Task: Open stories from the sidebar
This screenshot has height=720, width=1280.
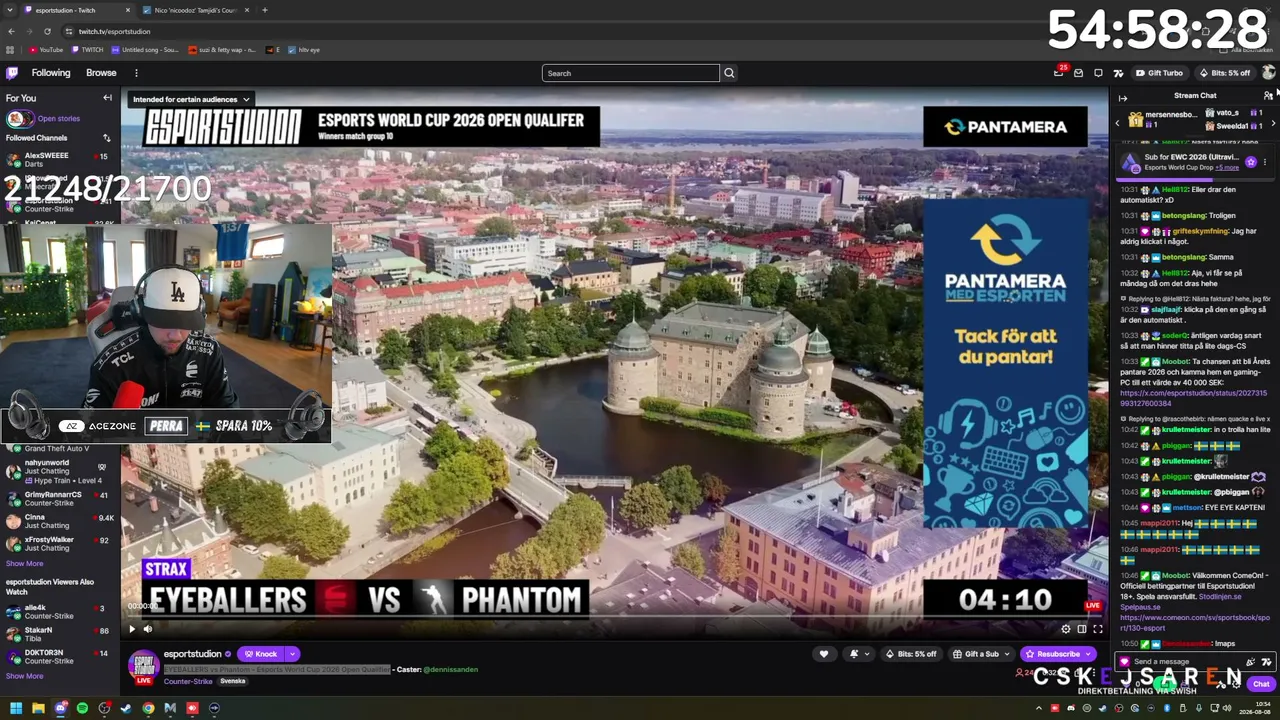Action: coord(58,119)
